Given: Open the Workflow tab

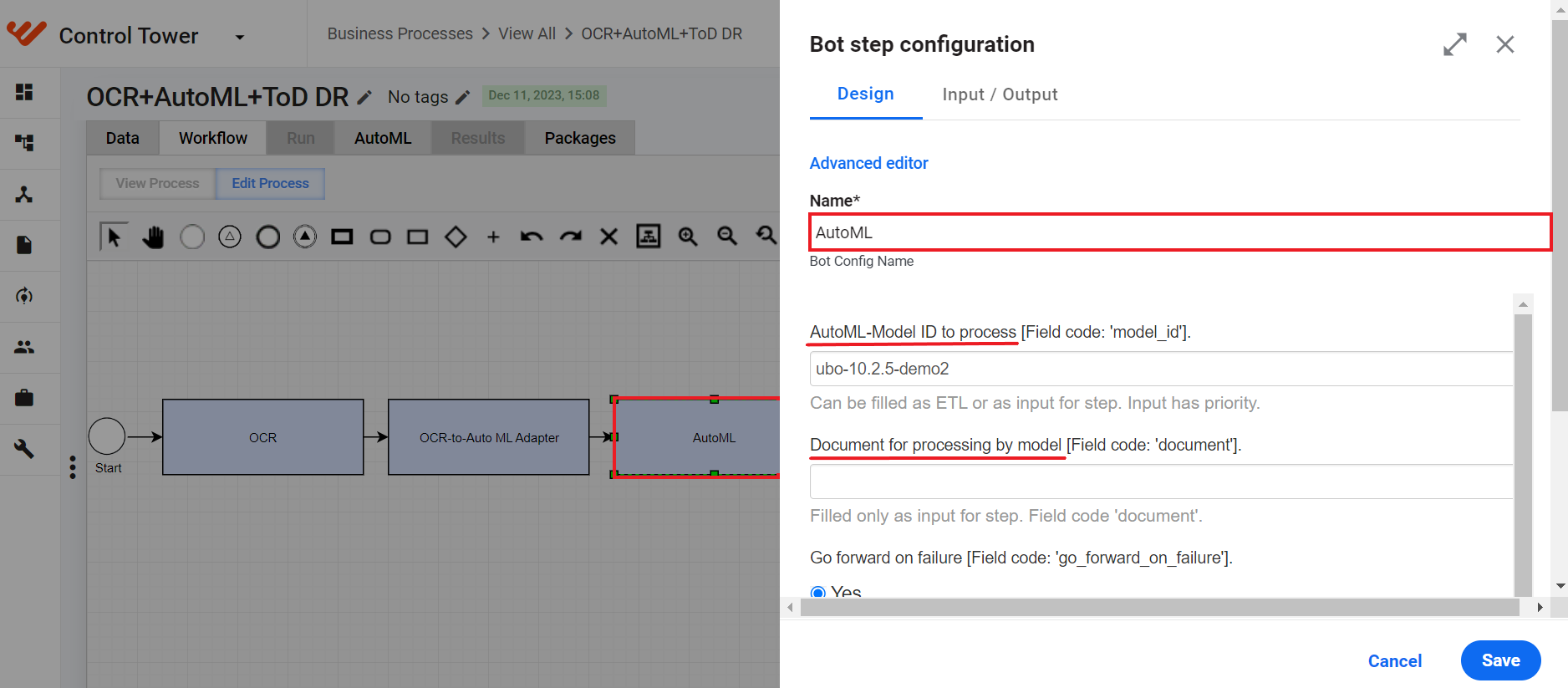Looking at the screenshot, I should pos(213,138).
